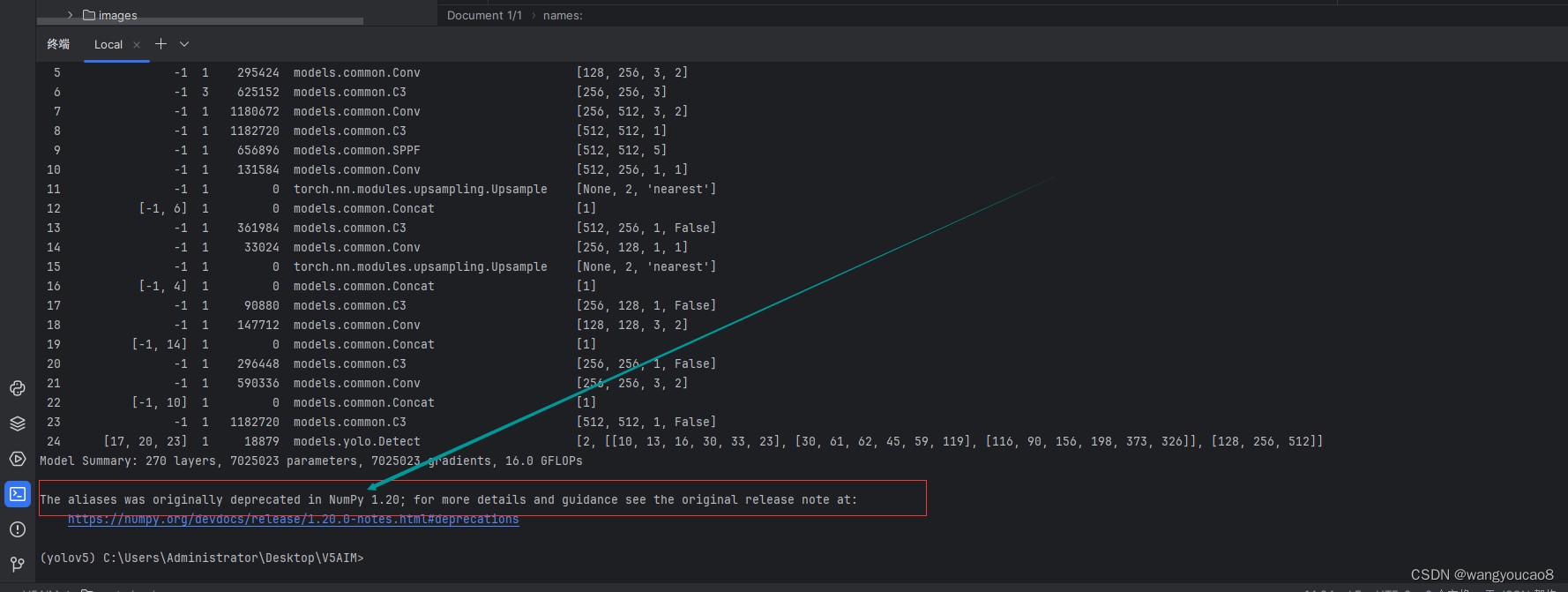Switch to the Local terminal tab
The height and width of the screenshot is (592, 1568).
(108, 45)
